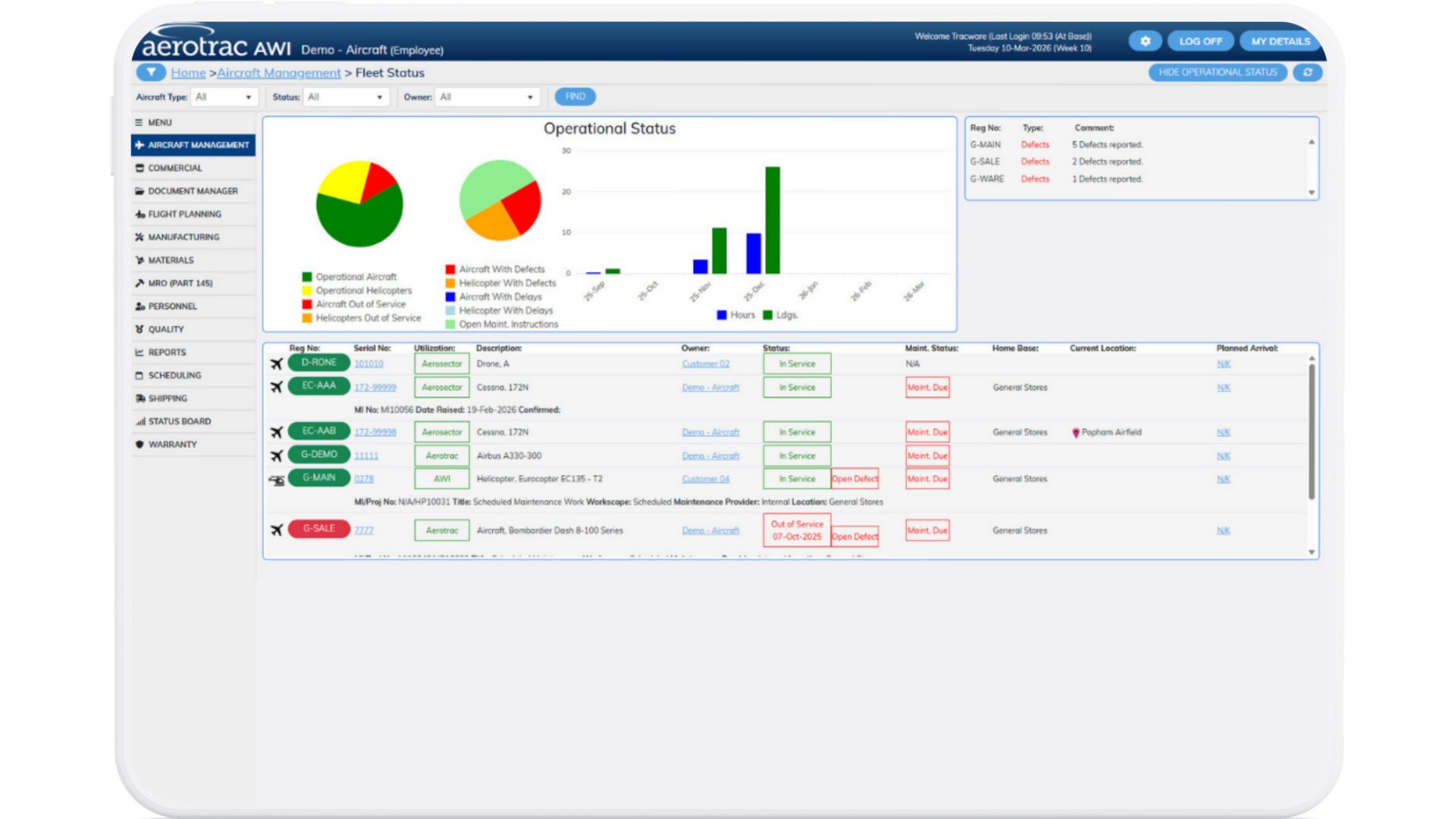Click the Shipping truck icon

[140, 399]
